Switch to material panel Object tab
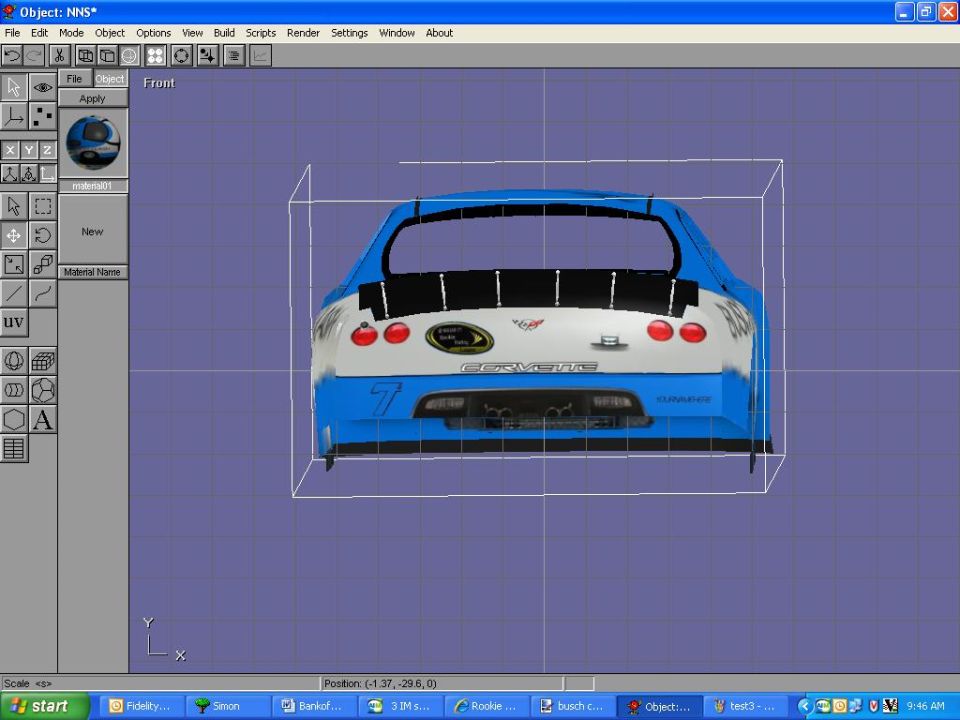 pyautogui.click(x=110, y=78)
